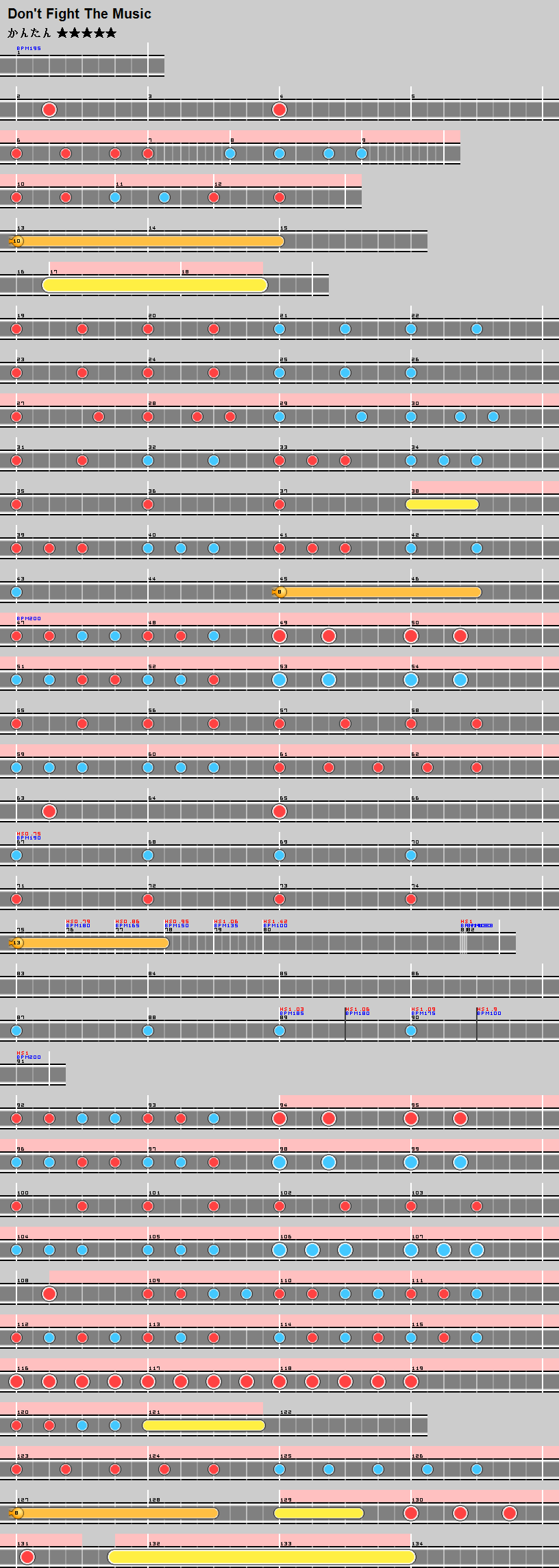Viewport: 559px width, 1568px height.
Task: Click measure number 84
Action: coord(152,974)
